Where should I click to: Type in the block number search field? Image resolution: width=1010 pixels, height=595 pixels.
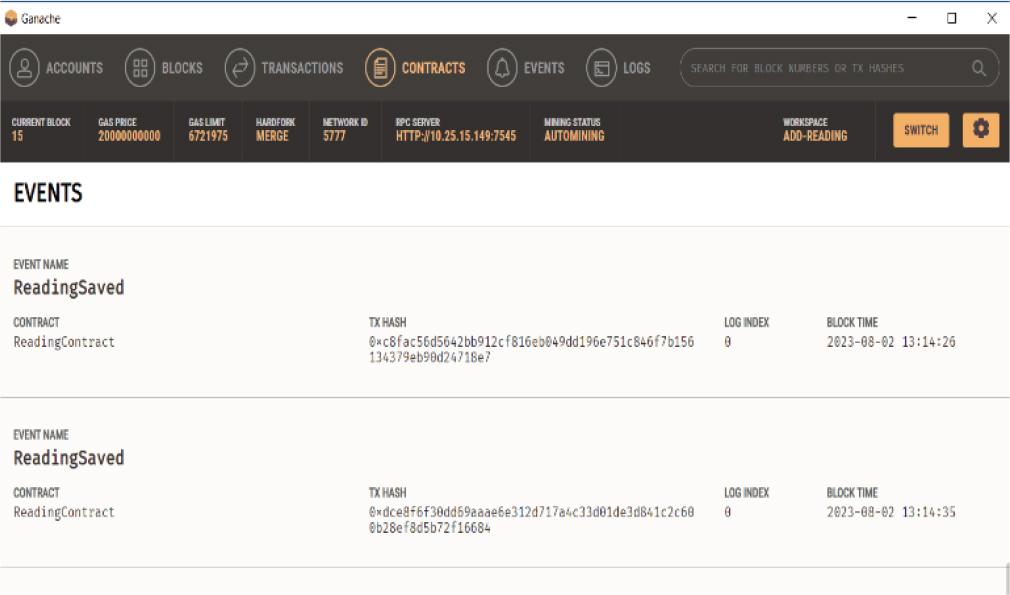click(820, 68)
